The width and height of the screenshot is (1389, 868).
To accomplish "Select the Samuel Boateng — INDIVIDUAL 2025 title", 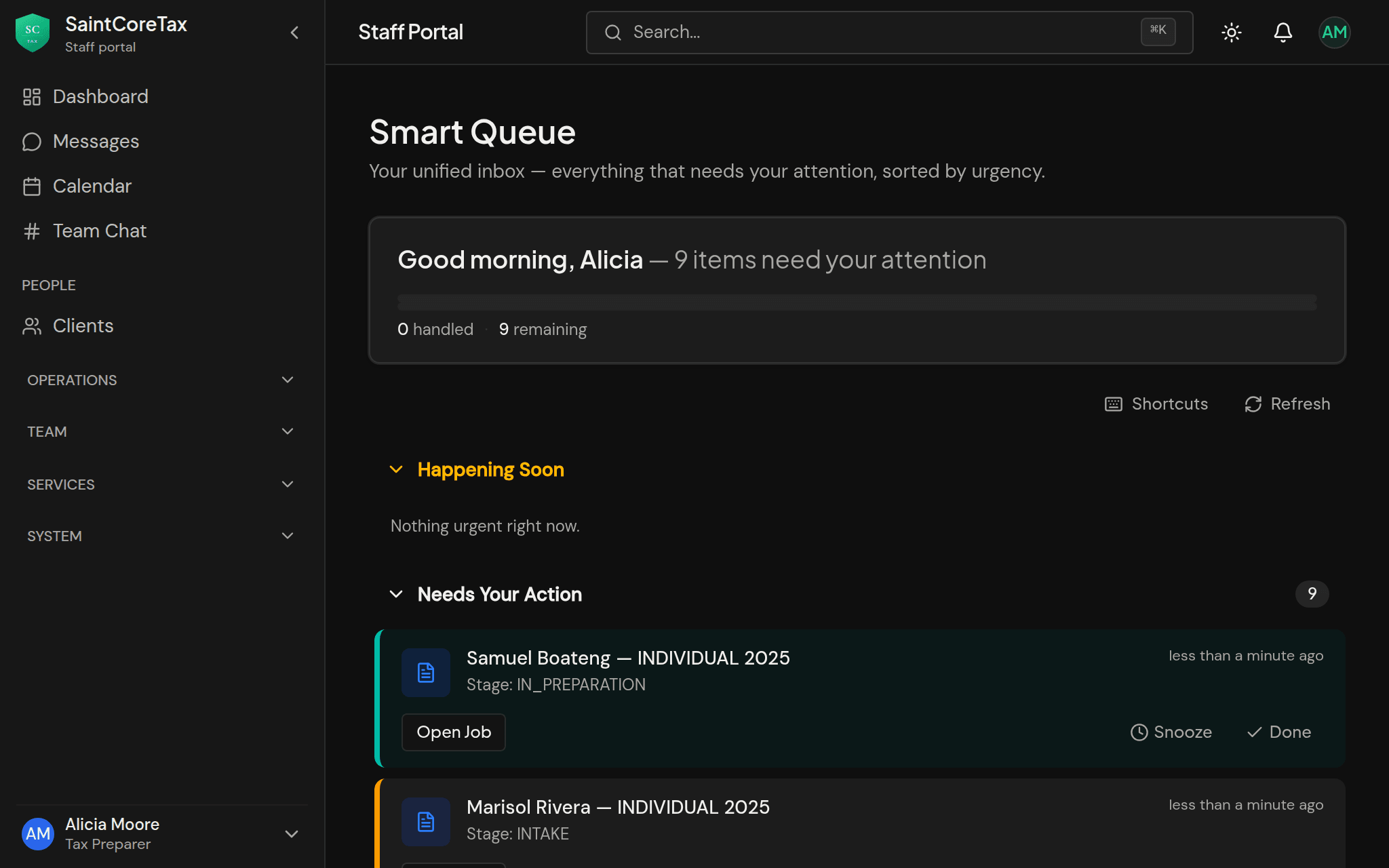I will pos(628,658).
